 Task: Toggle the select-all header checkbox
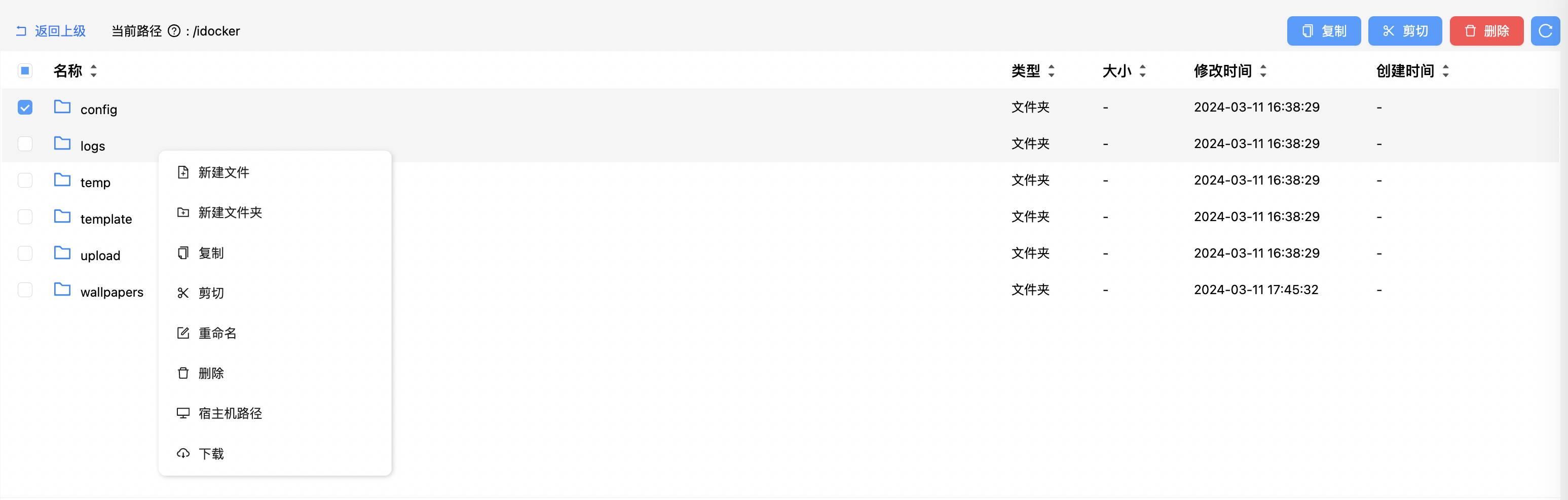(x=25, y=70)
